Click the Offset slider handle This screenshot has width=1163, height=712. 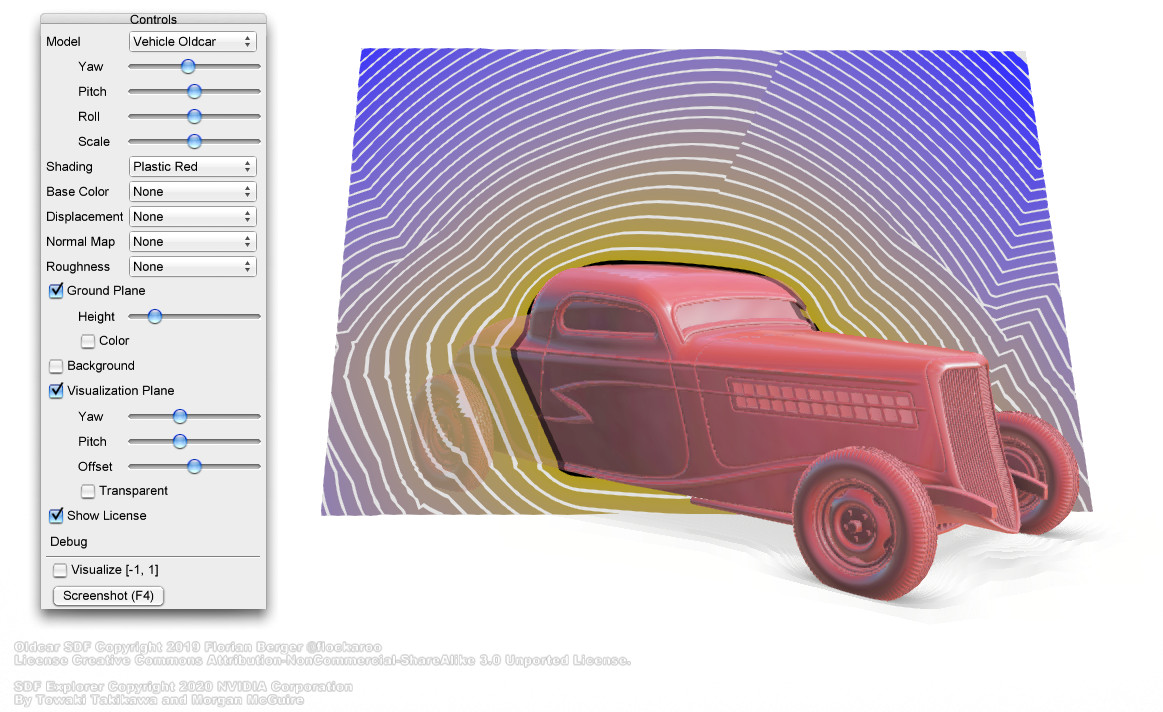coord(194,467)
